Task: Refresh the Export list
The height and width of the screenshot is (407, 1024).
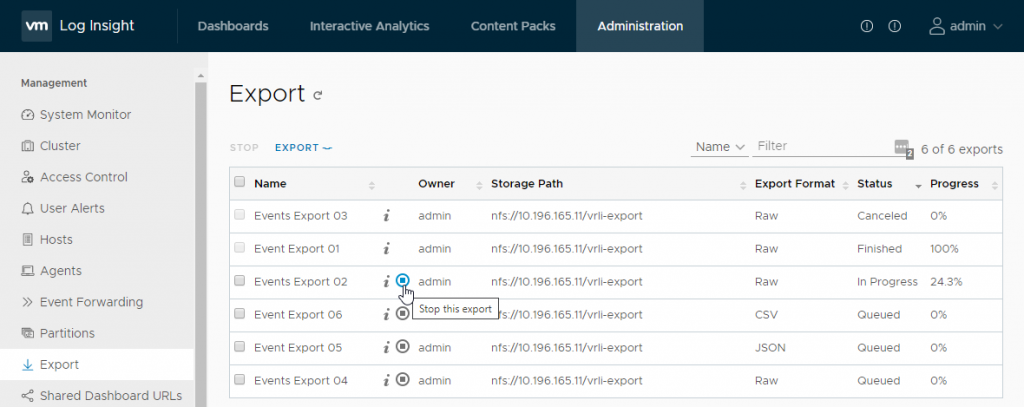Action: pyautogui.click(x=319, y=96)
